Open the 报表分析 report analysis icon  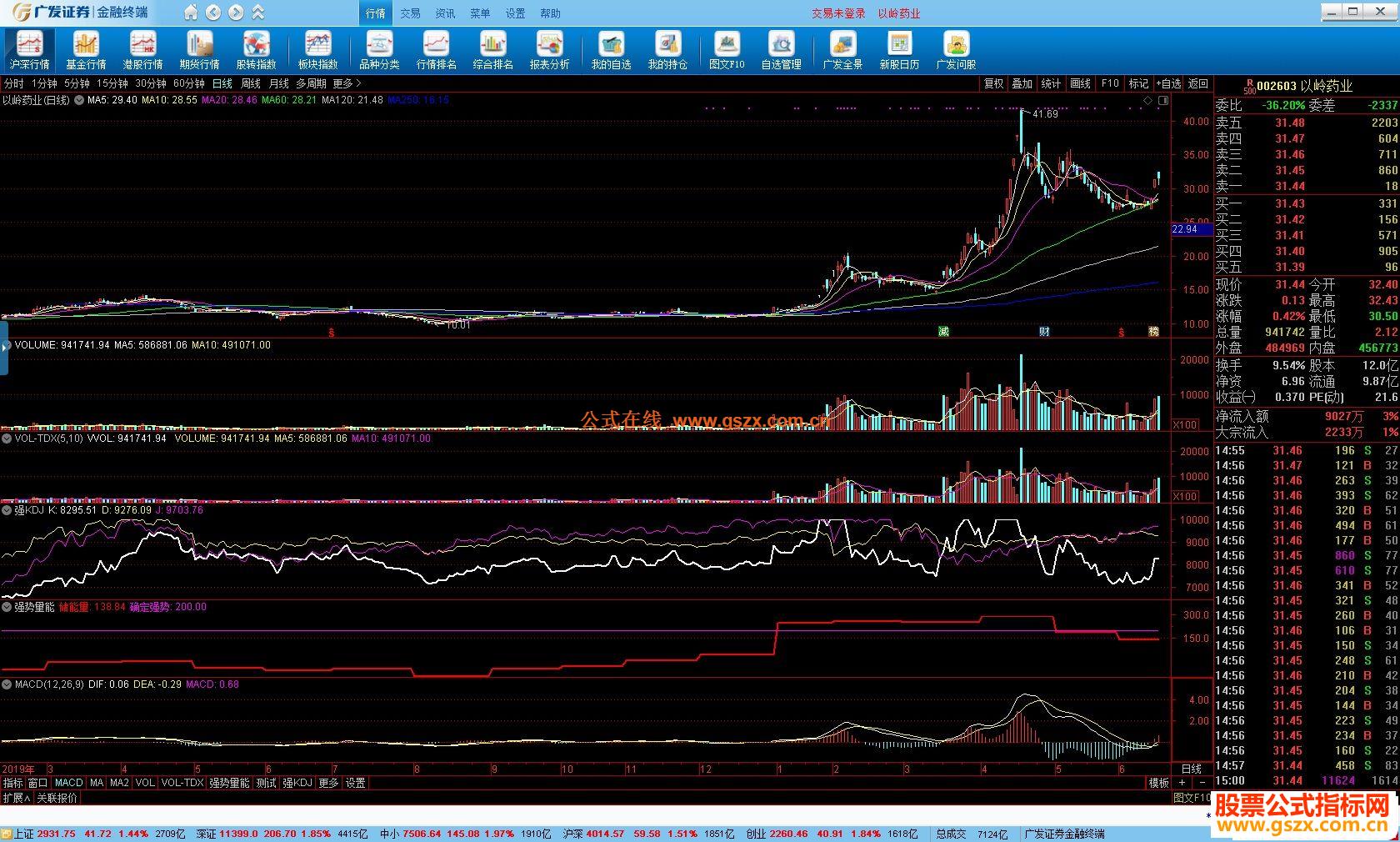pyautogui.click(x=549, y=50)
